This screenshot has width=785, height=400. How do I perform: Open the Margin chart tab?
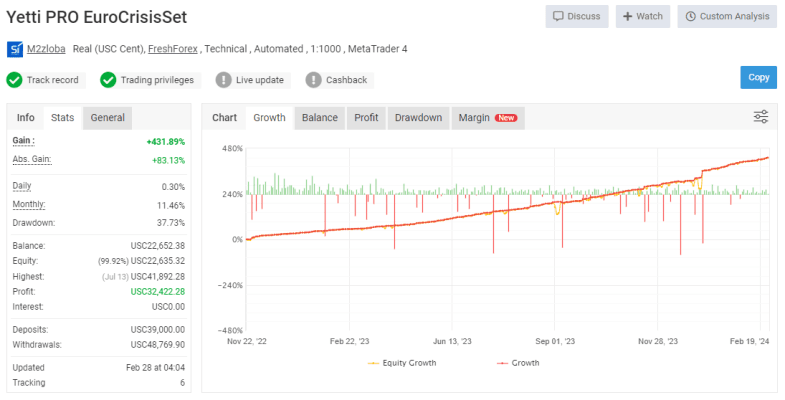pyautogui.click(x=488, y=118)
